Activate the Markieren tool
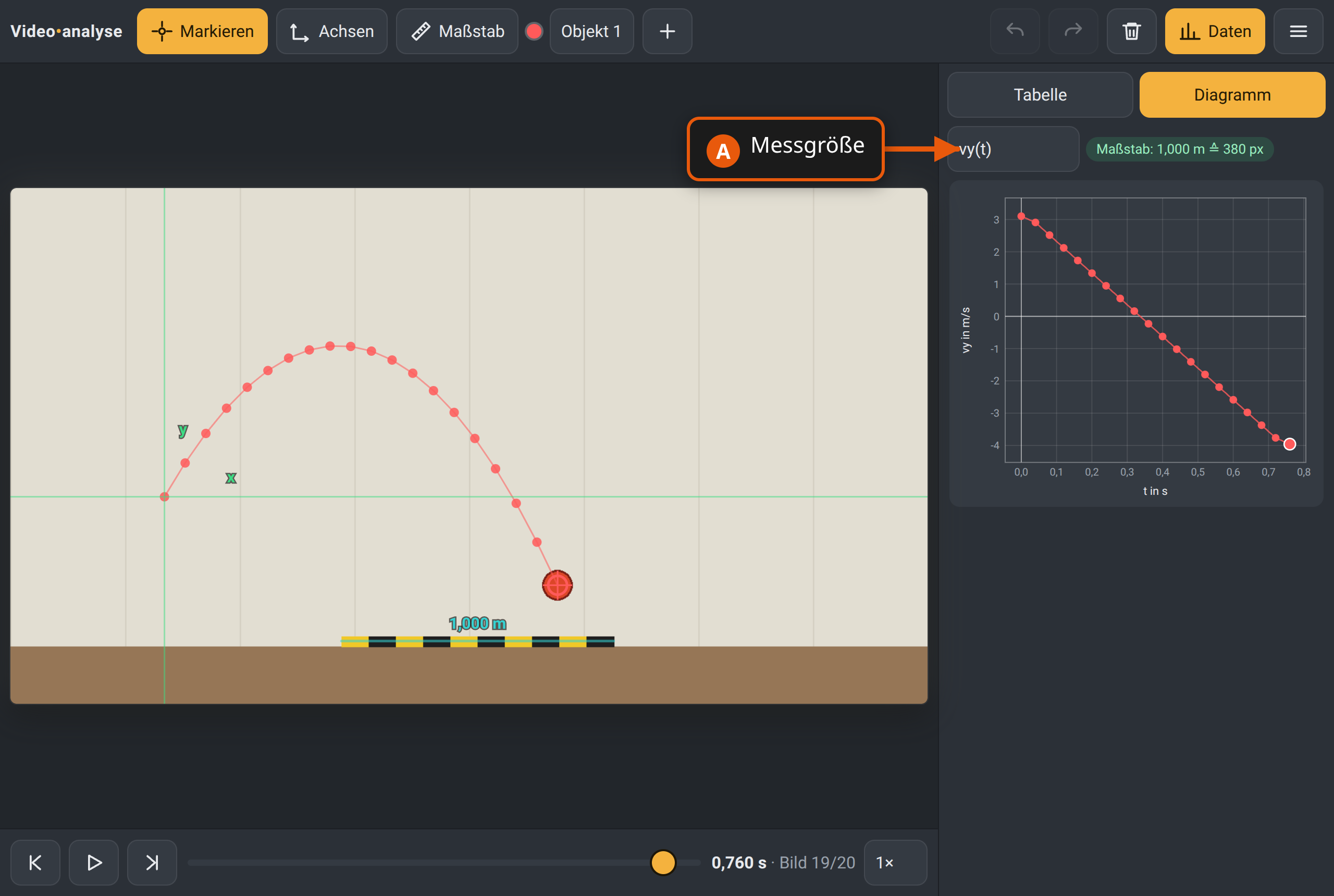The image size is (1334, 896). tap(202, 31)
